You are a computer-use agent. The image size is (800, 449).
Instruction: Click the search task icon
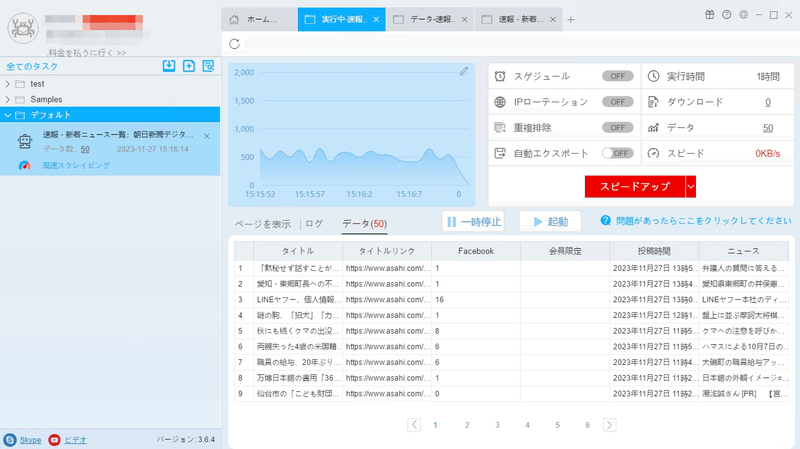click(x=208, y=66)
